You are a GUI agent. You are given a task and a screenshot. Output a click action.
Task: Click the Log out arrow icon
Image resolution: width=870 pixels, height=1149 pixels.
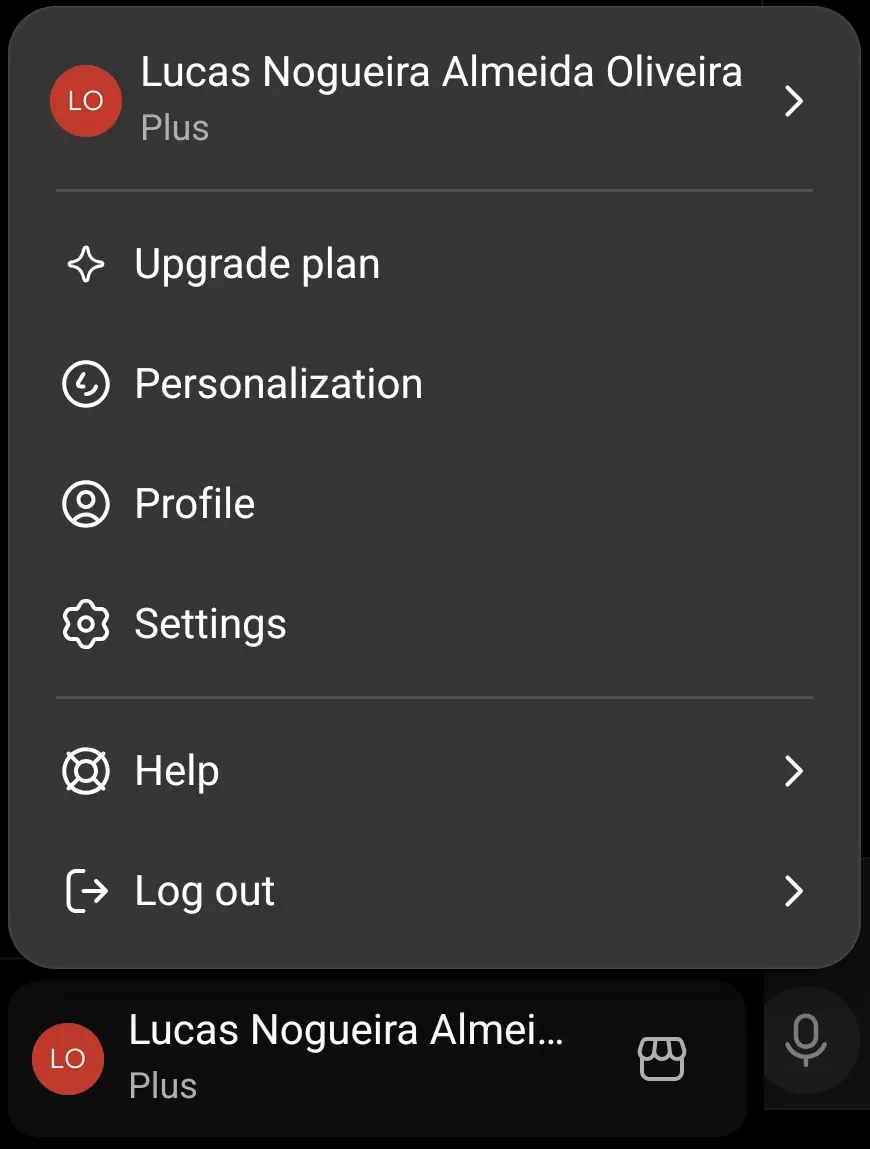coord(86,891)
